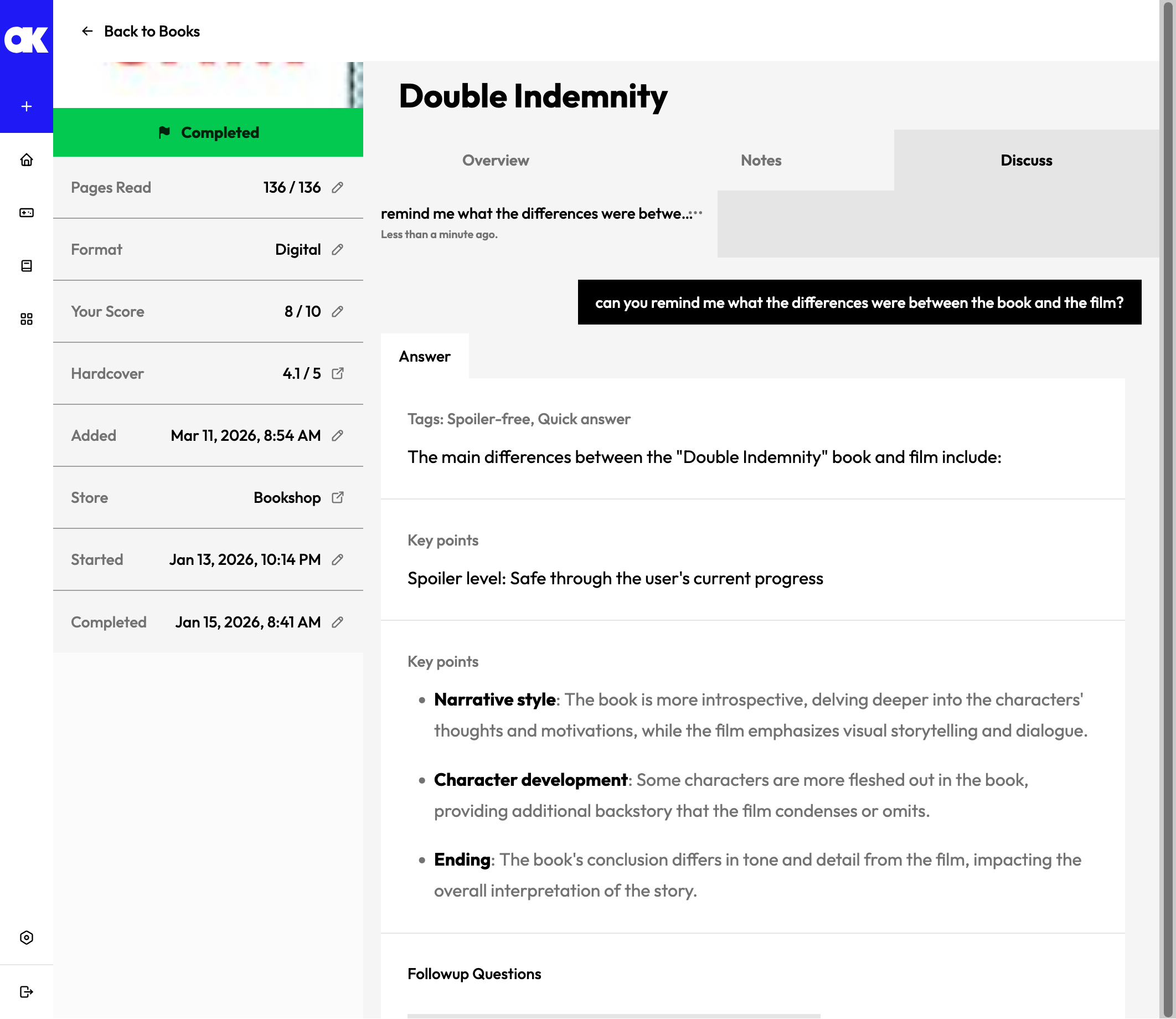Open the Bookshop store external link

click(338, 497)
